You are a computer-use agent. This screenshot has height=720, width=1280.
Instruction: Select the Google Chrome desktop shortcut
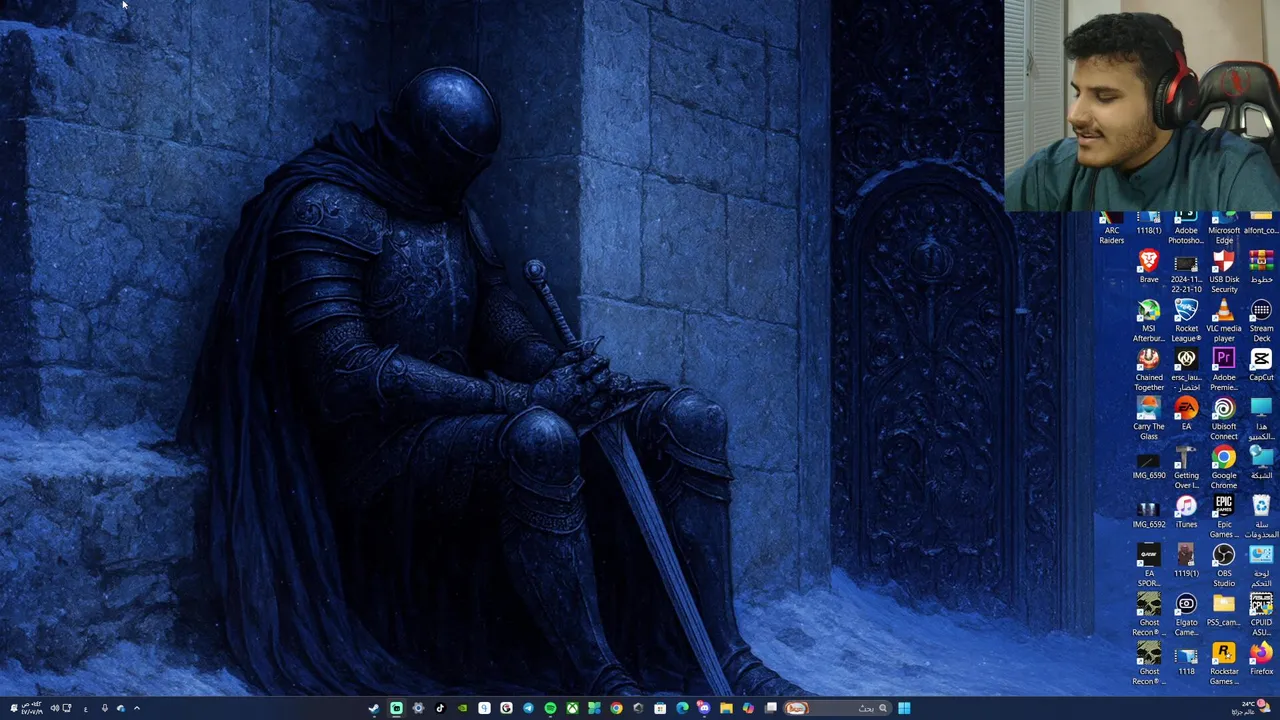tap(1224, 468)
